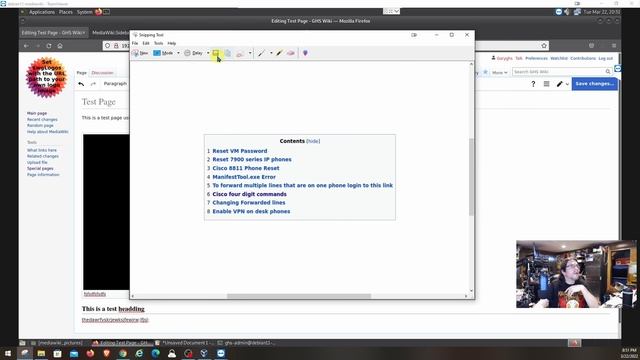This screenshot has height=360, width=640.
Task: Click the Copy icon in Snipping Tool toolbar
Action: click(x=228, y=53)
